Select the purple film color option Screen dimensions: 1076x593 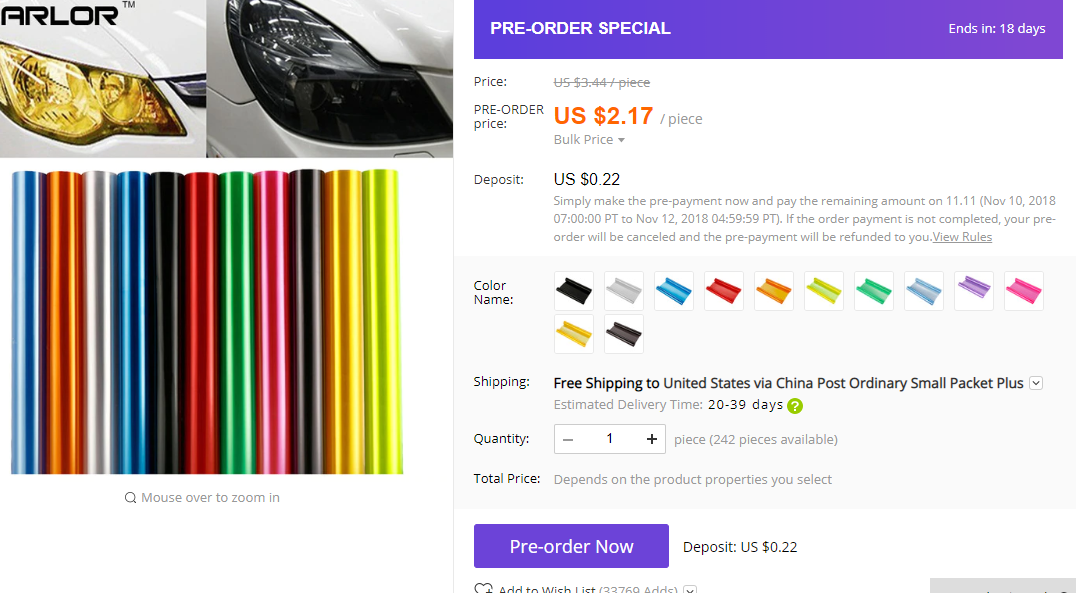(x=974, y=291)
